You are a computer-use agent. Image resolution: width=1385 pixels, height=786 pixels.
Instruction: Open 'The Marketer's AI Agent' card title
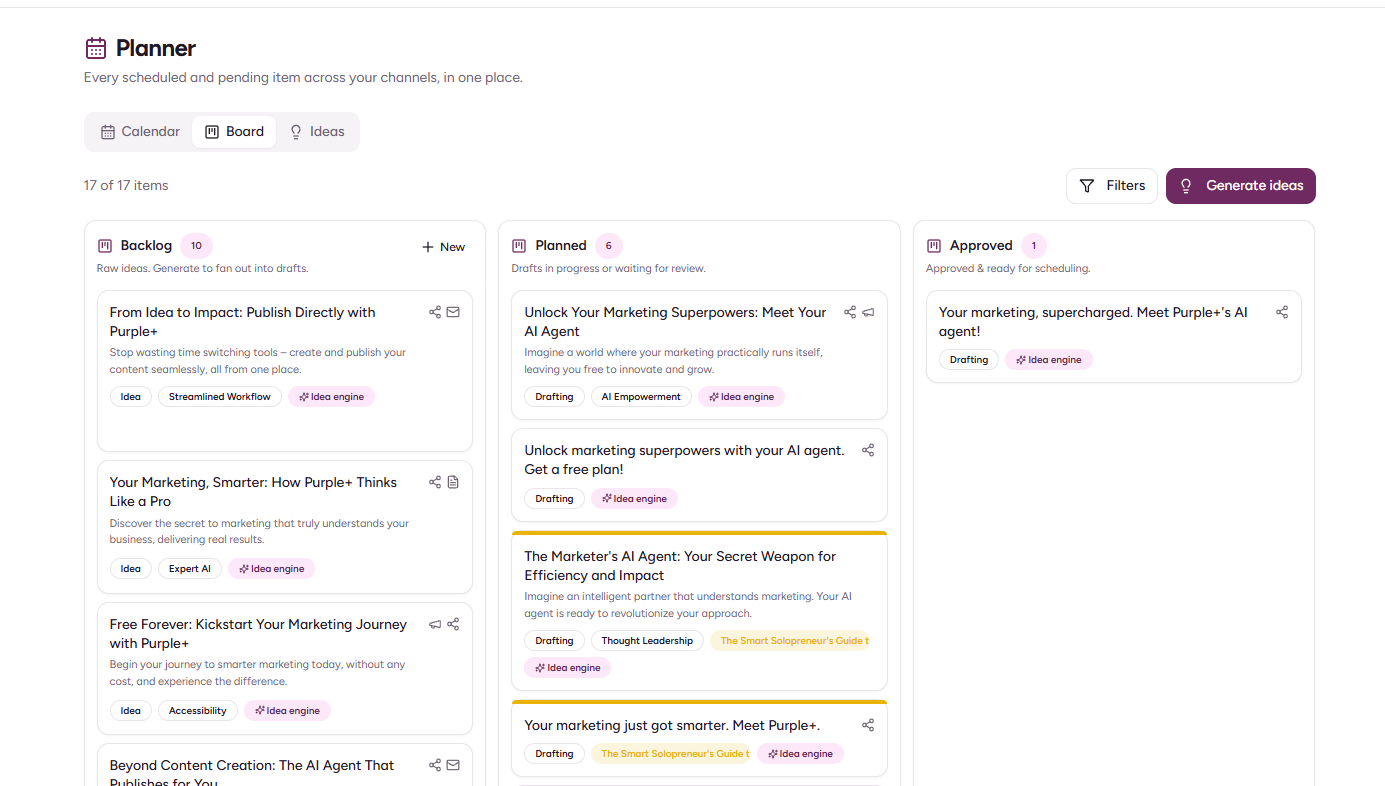(680, 566)
